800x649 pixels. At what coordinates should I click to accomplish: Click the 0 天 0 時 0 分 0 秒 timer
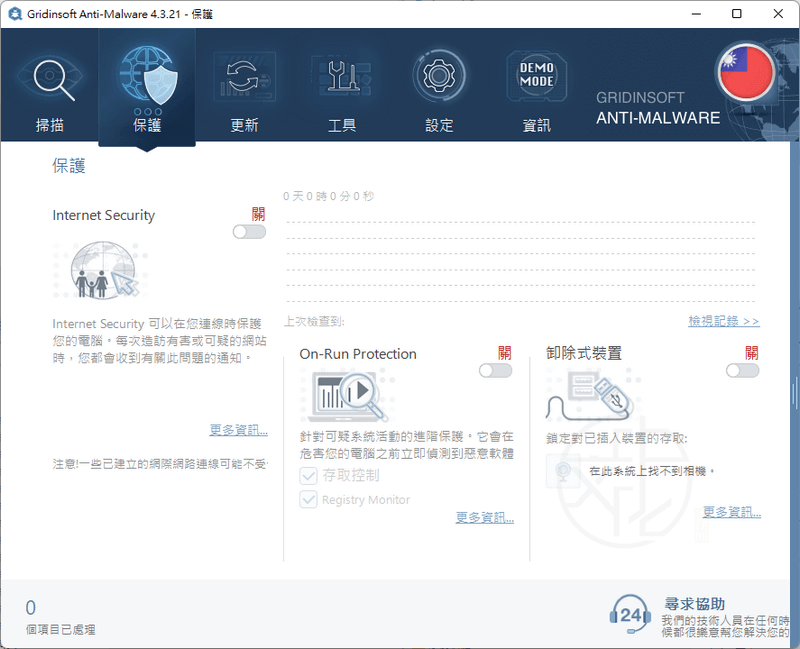coord(329,196)
